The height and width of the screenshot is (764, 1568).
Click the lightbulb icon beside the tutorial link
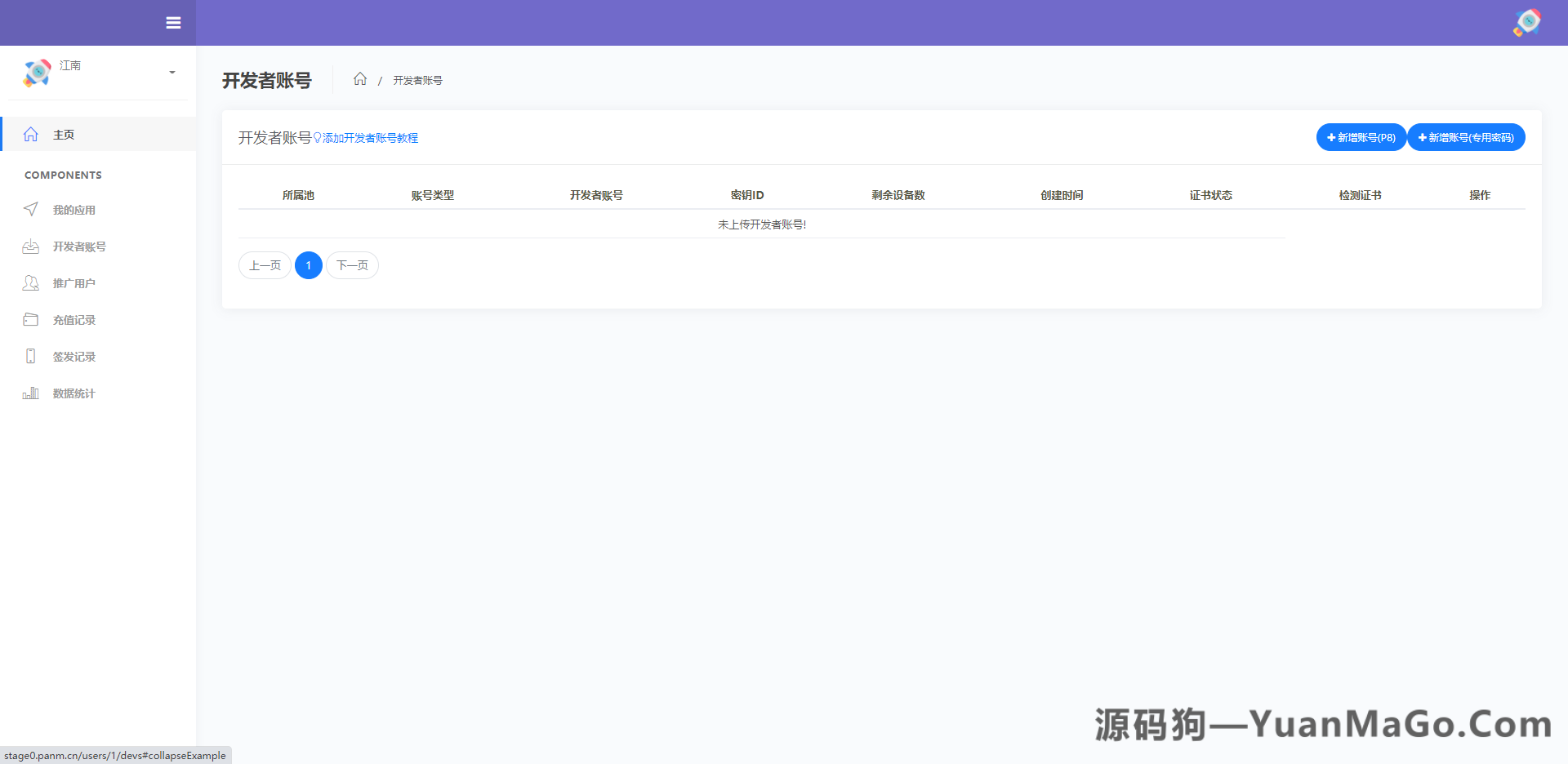318,138
